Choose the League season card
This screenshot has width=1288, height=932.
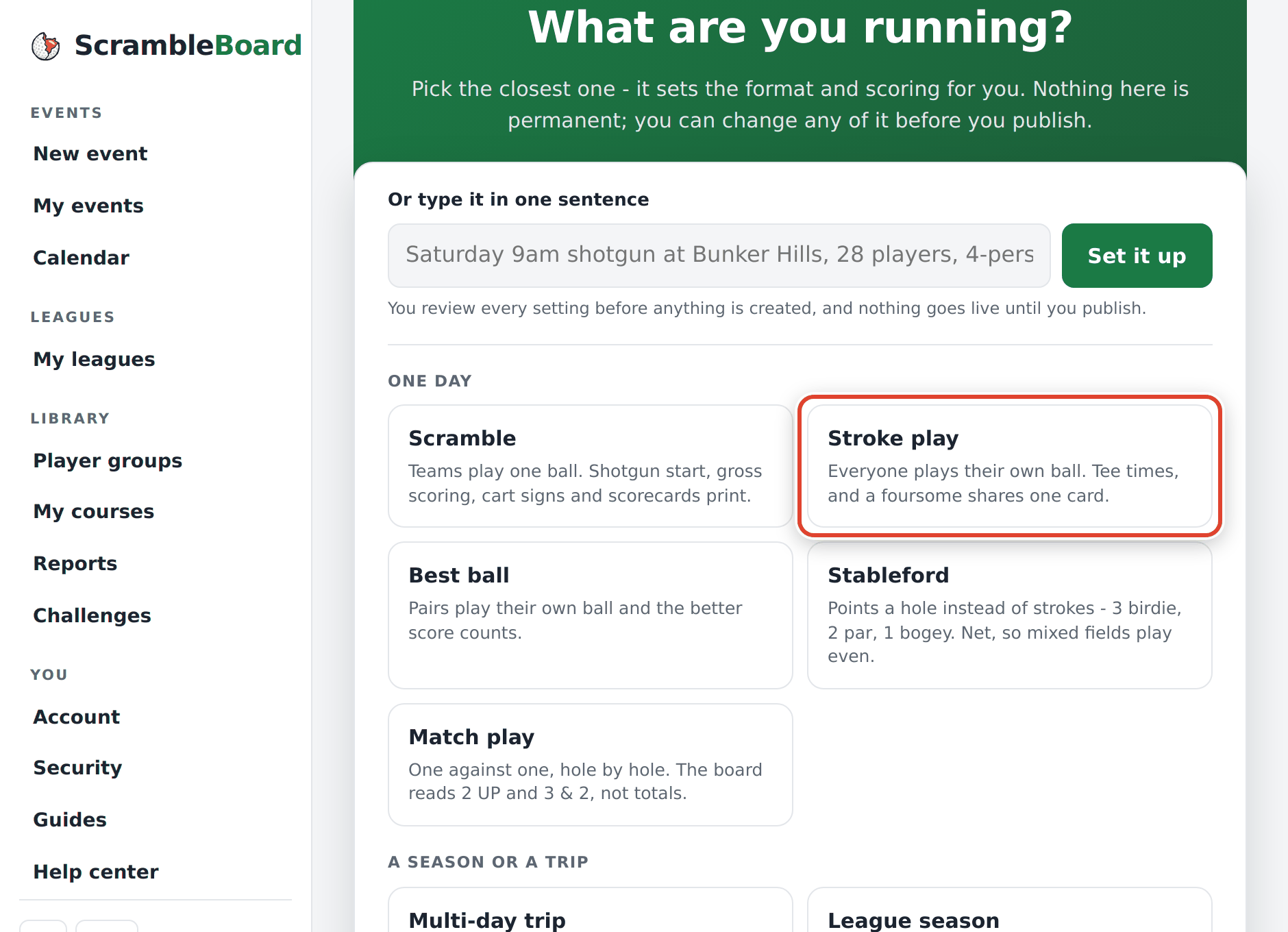(x=1010, y=910)
